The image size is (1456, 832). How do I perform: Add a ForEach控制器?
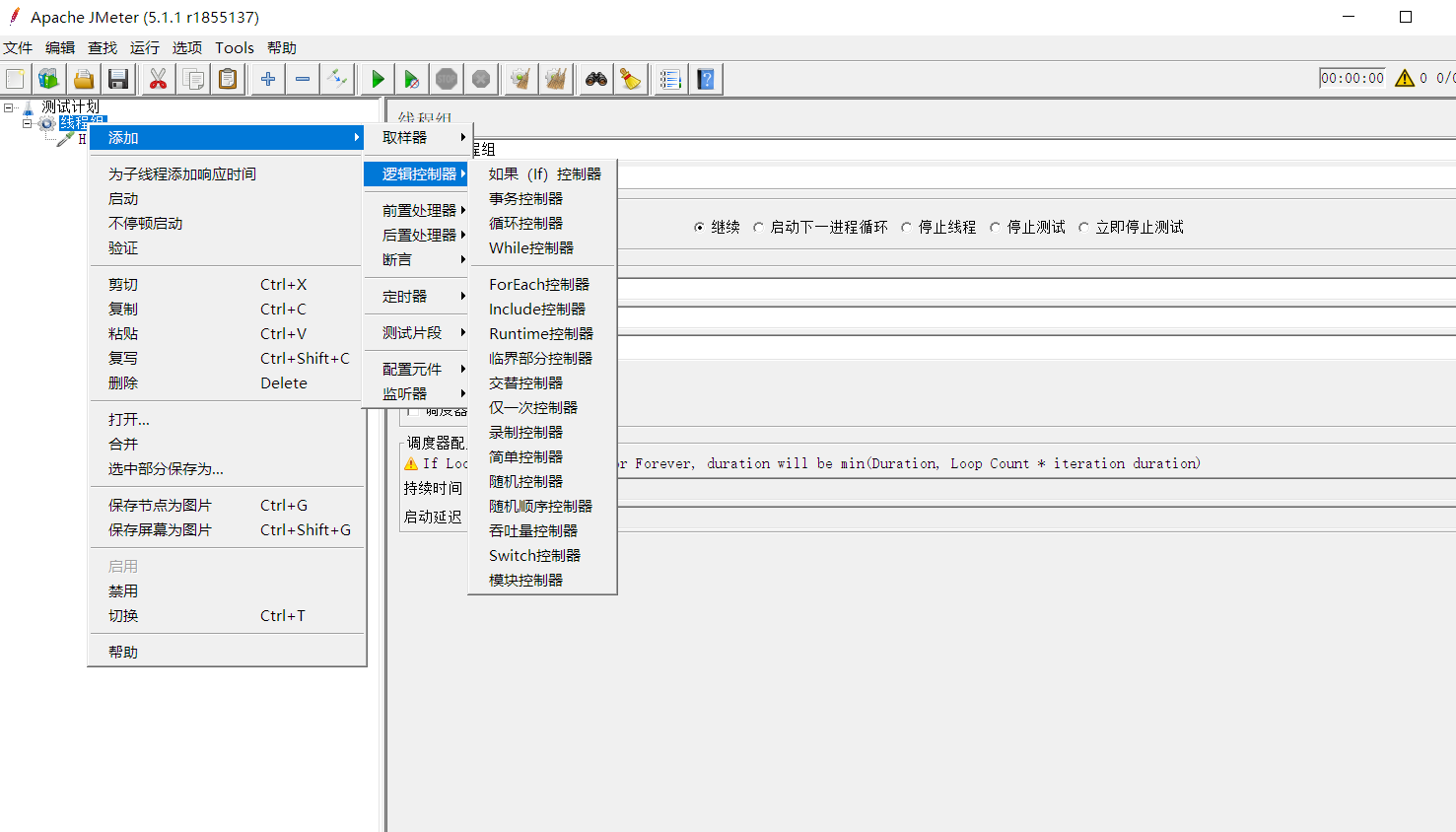(x=543, y=284)
